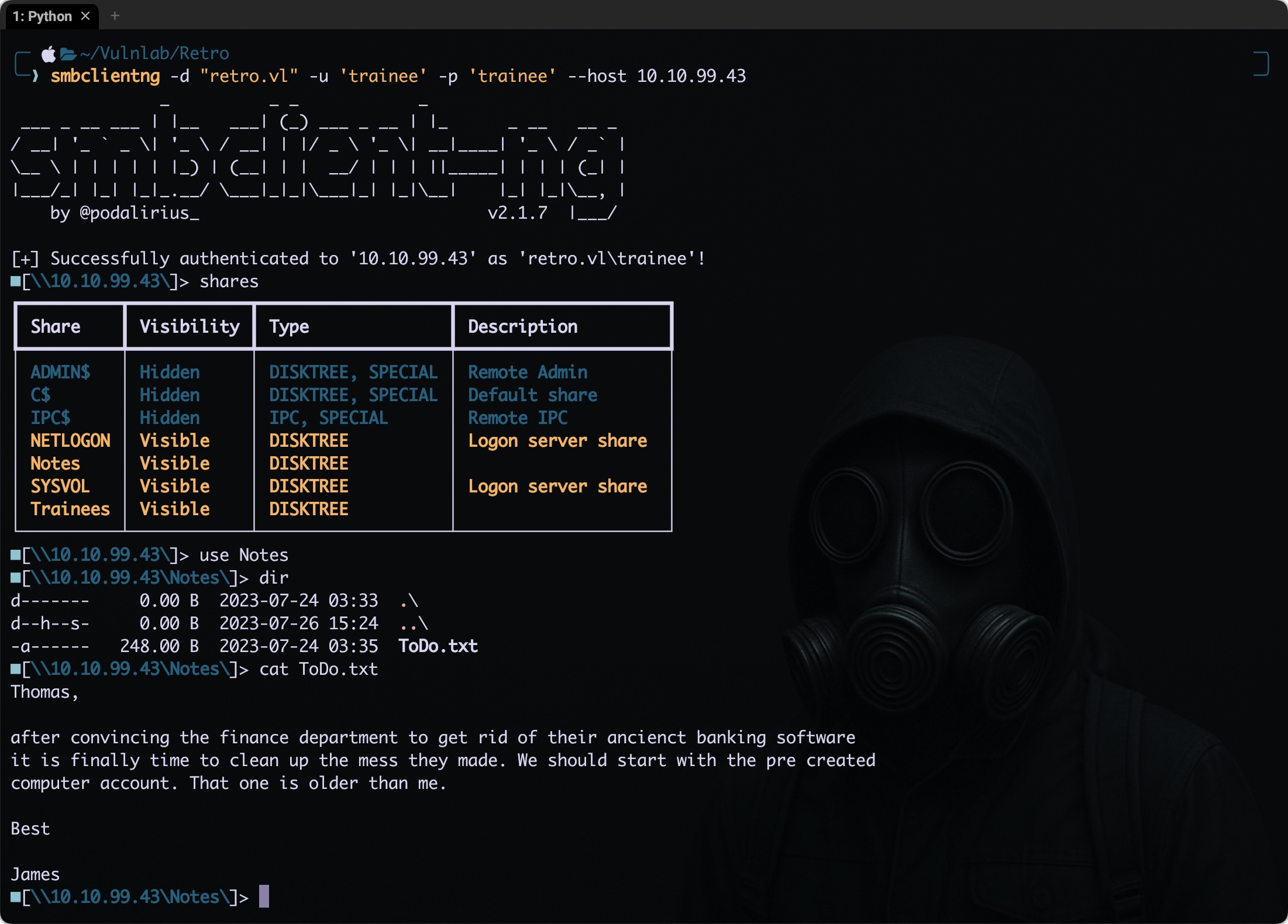Click the 'dir' command text
Viewport: 1288px width, 924px height.
pyautogui.click(x=274, y=578)
